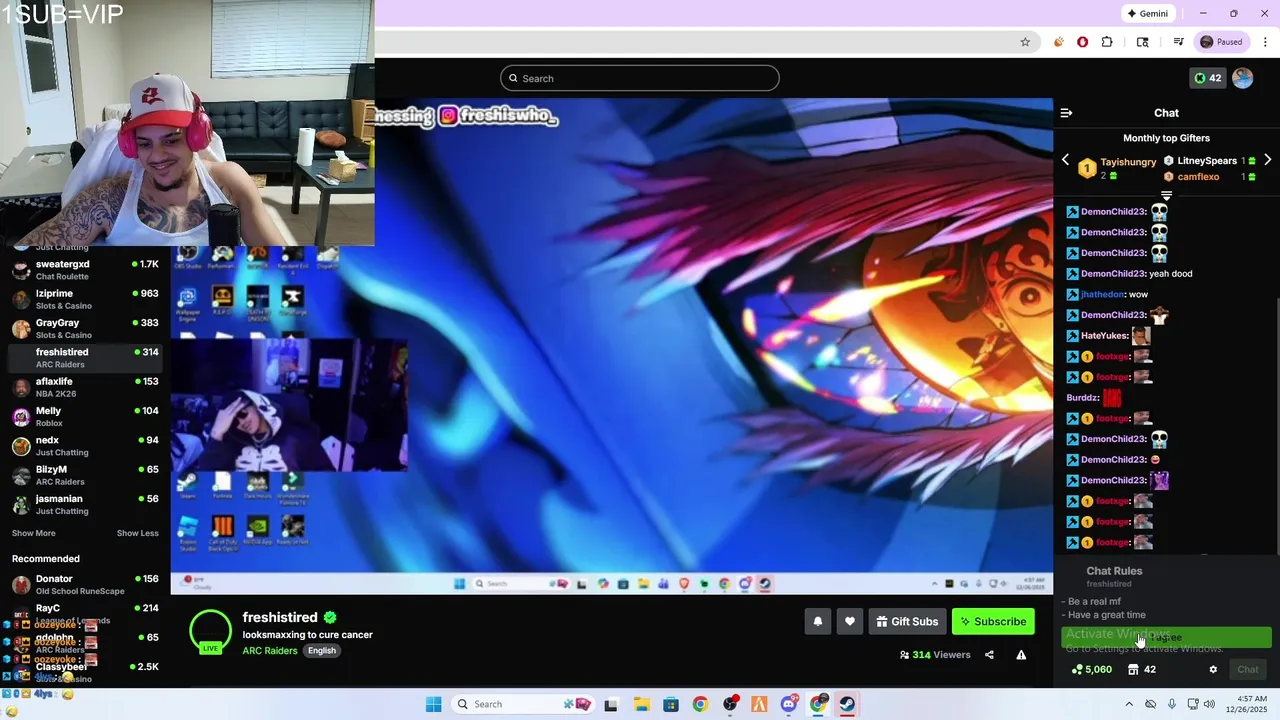Open Chrome extensions puzzle icon
1280x720 pixels.
point(1107,42)
